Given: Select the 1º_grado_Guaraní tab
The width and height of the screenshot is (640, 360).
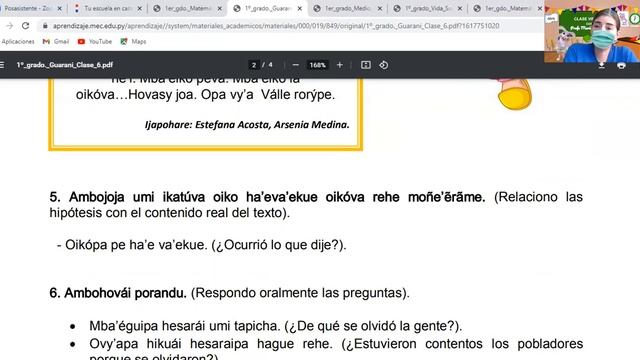Looking at the screenshot, I should coord(267,8).
